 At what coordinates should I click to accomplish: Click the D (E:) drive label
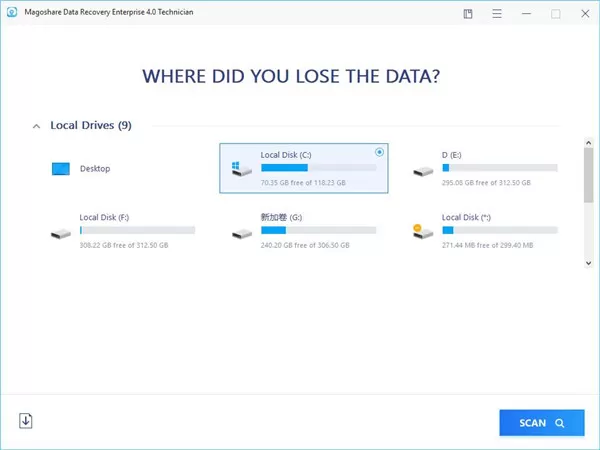coord(452,155)
